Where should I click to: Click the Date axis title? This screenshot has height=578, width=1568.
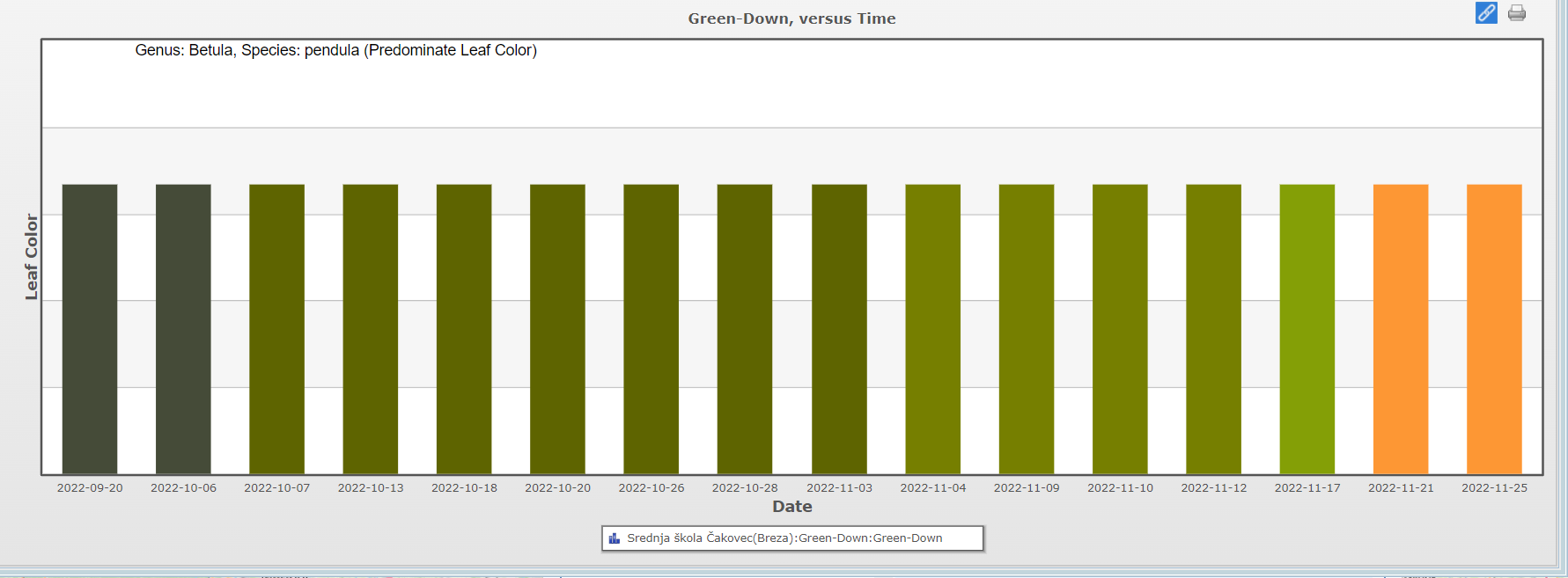(x=791, y=507)
